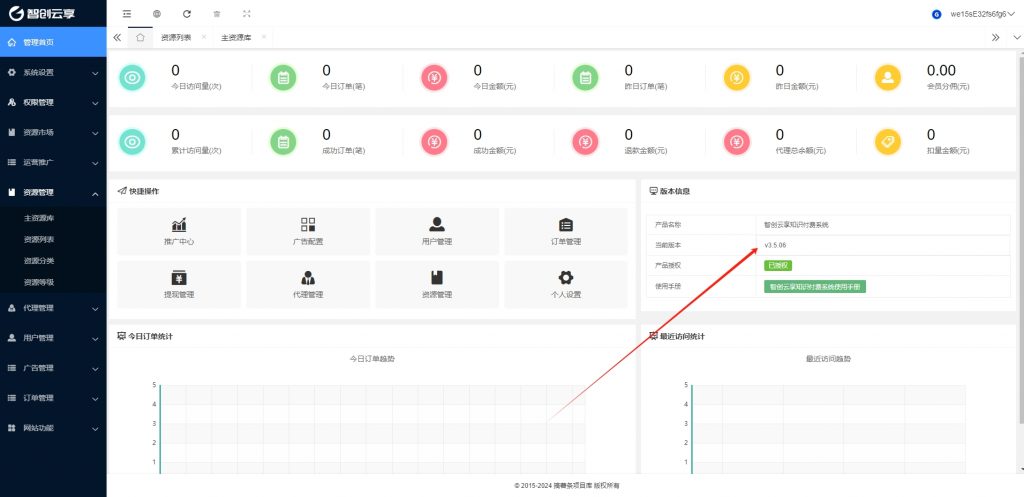1024x497 pixels.
Task: Click the green 已授权 badge
Action: coord(778,266)
